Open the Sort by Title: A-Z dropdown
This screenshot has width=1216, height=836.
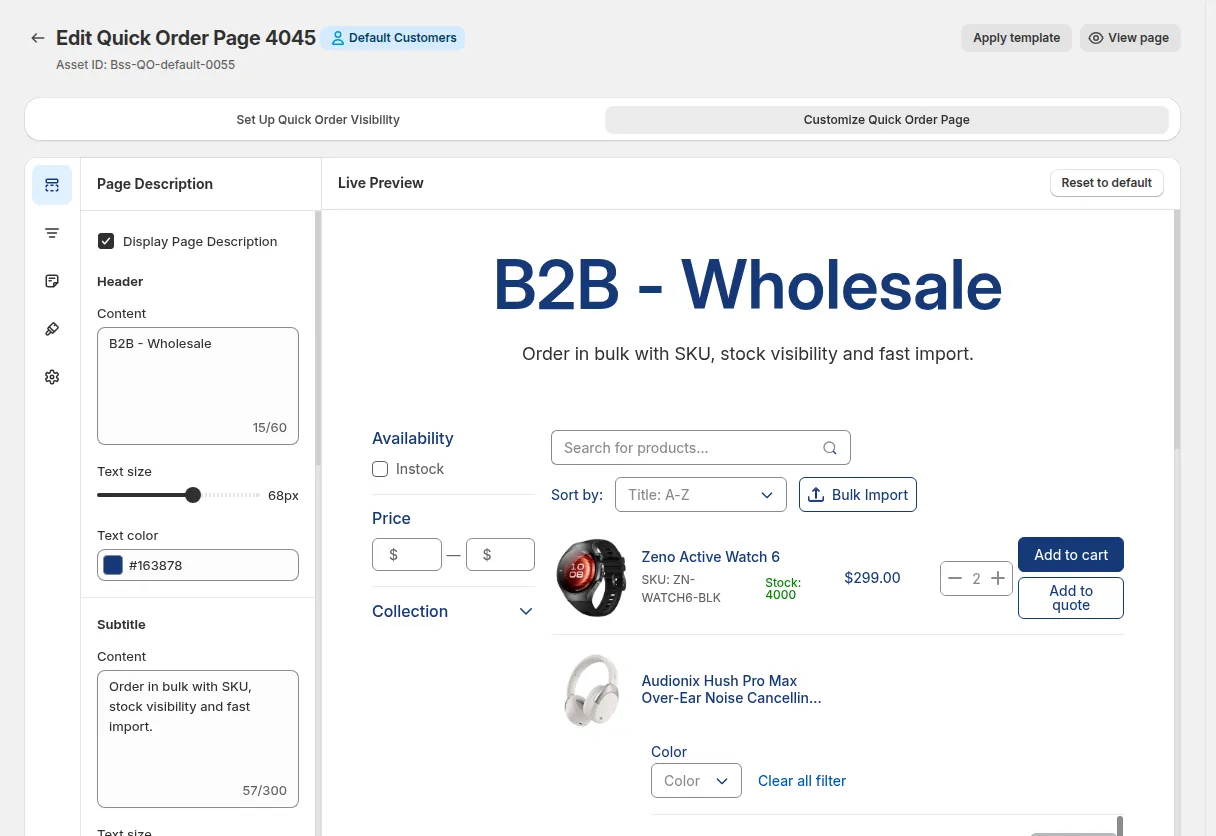[701, 495]
